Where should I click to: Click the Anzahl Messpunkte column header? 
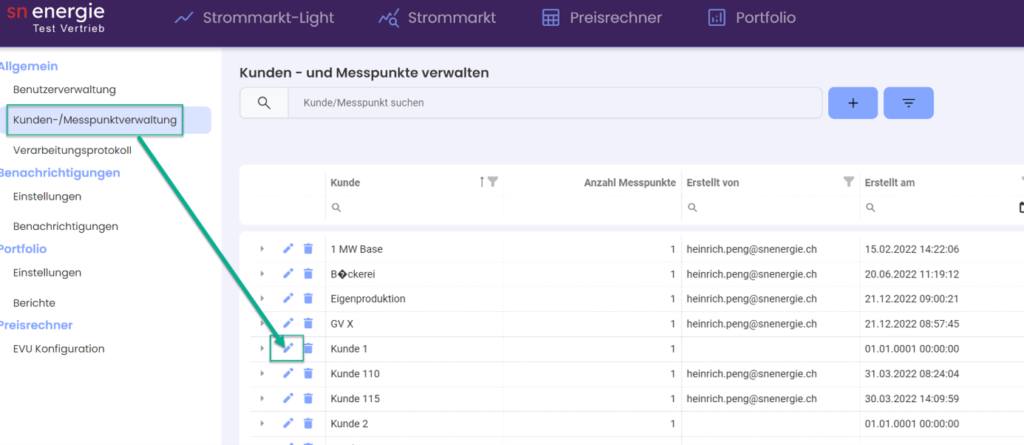(x=630, y=183)
